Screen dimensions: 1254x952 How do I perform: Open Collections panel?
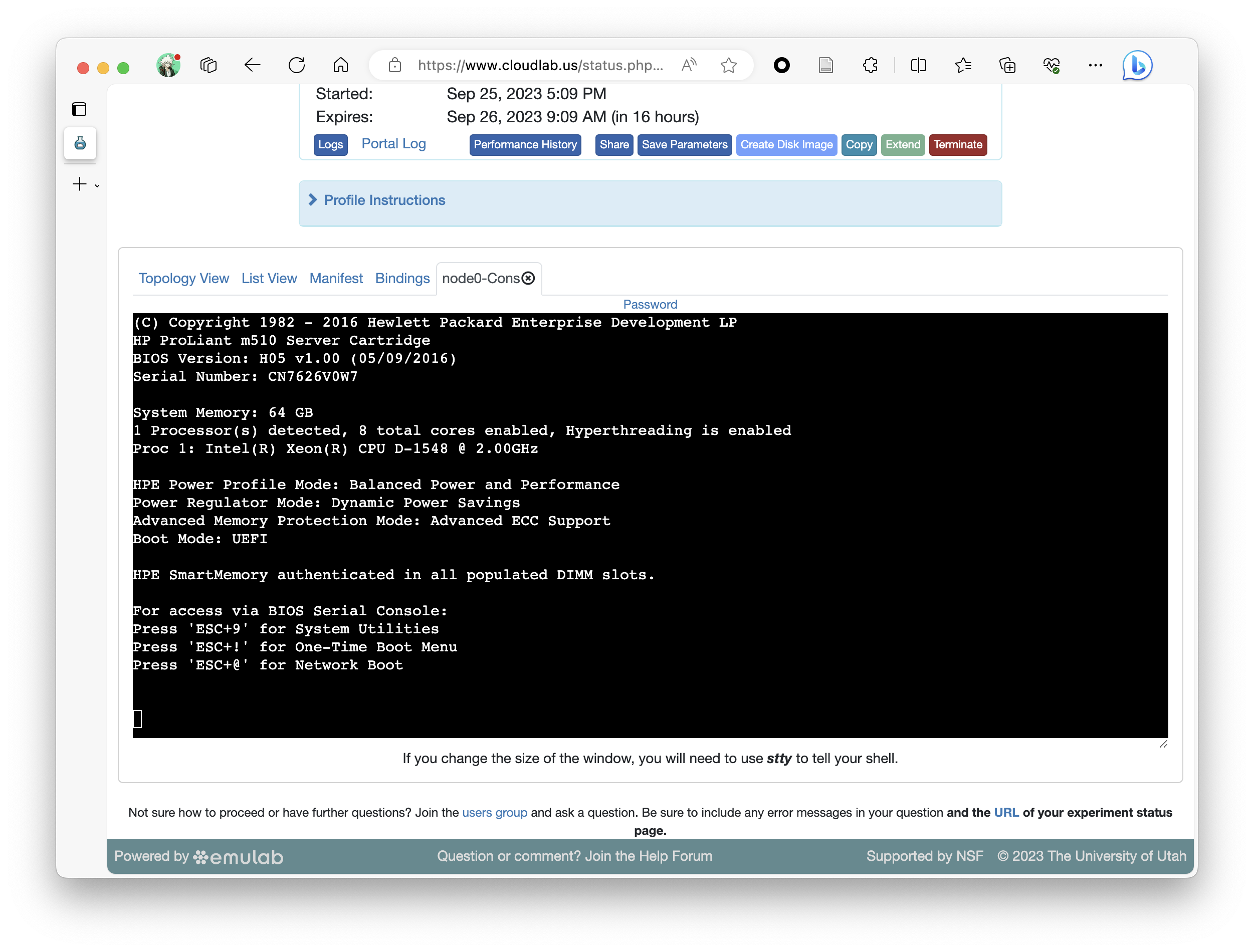[x=1007, y=65]
